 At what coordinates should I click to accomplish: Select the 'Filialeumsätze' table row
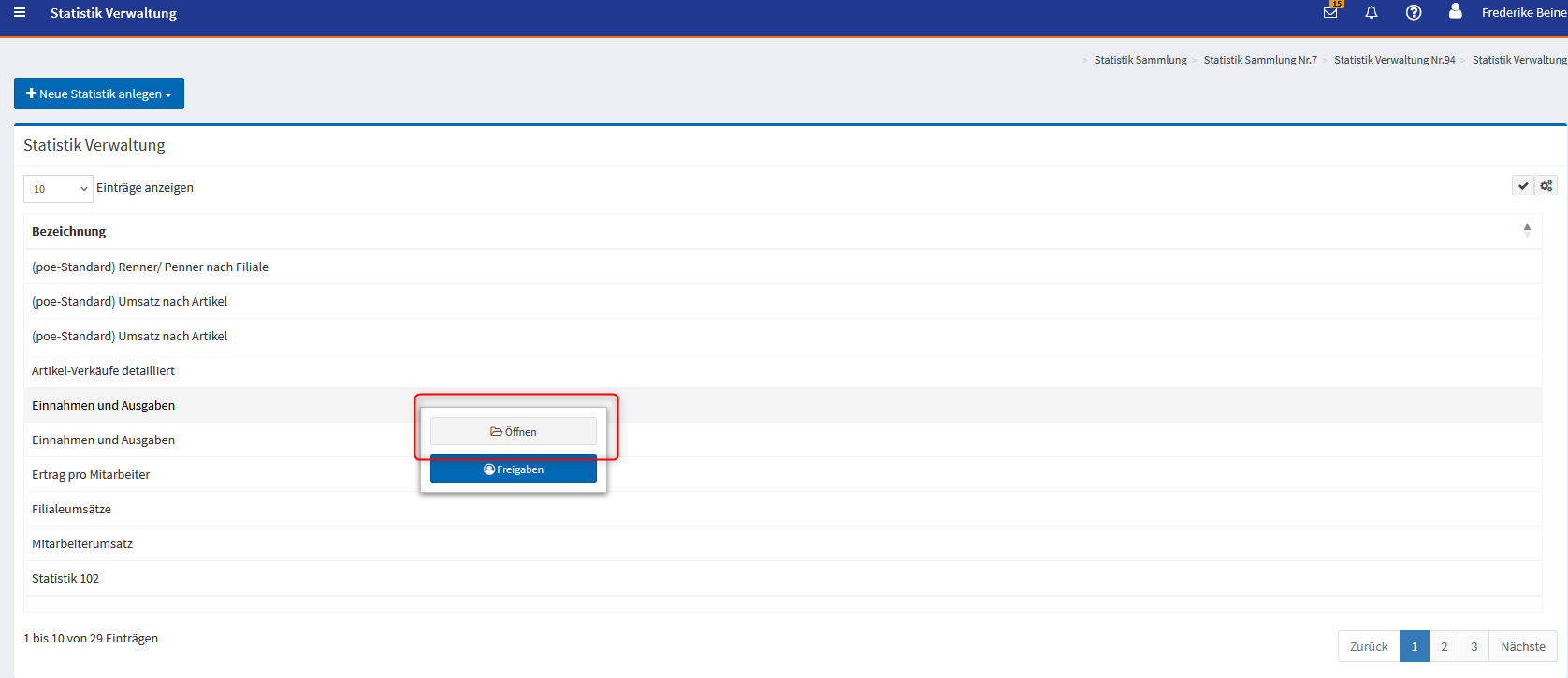pyautogui.click(x=72, y=510)
